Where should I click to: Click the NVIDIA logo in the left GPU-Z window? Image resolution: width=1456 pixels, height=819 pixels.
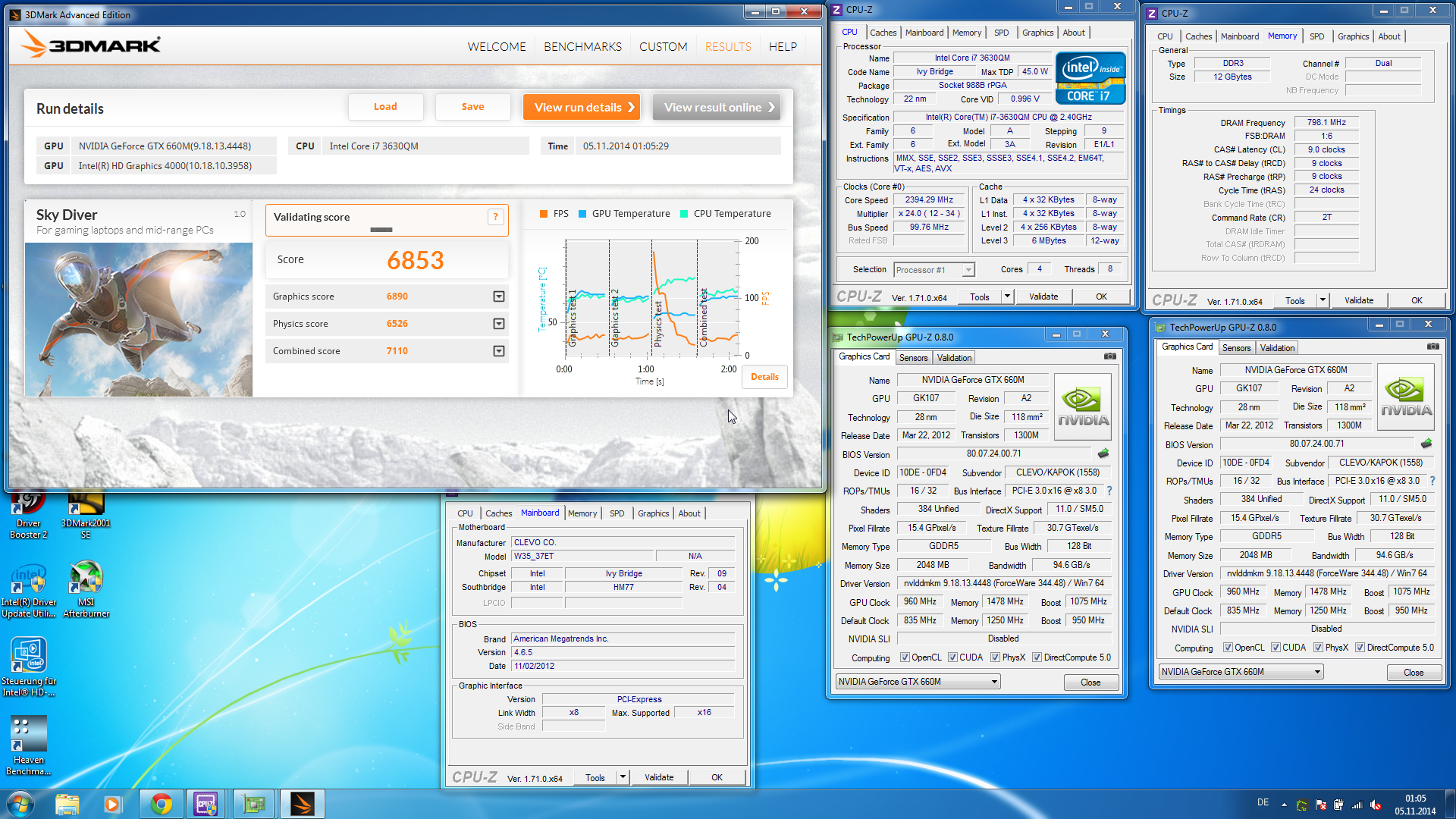1083,406
